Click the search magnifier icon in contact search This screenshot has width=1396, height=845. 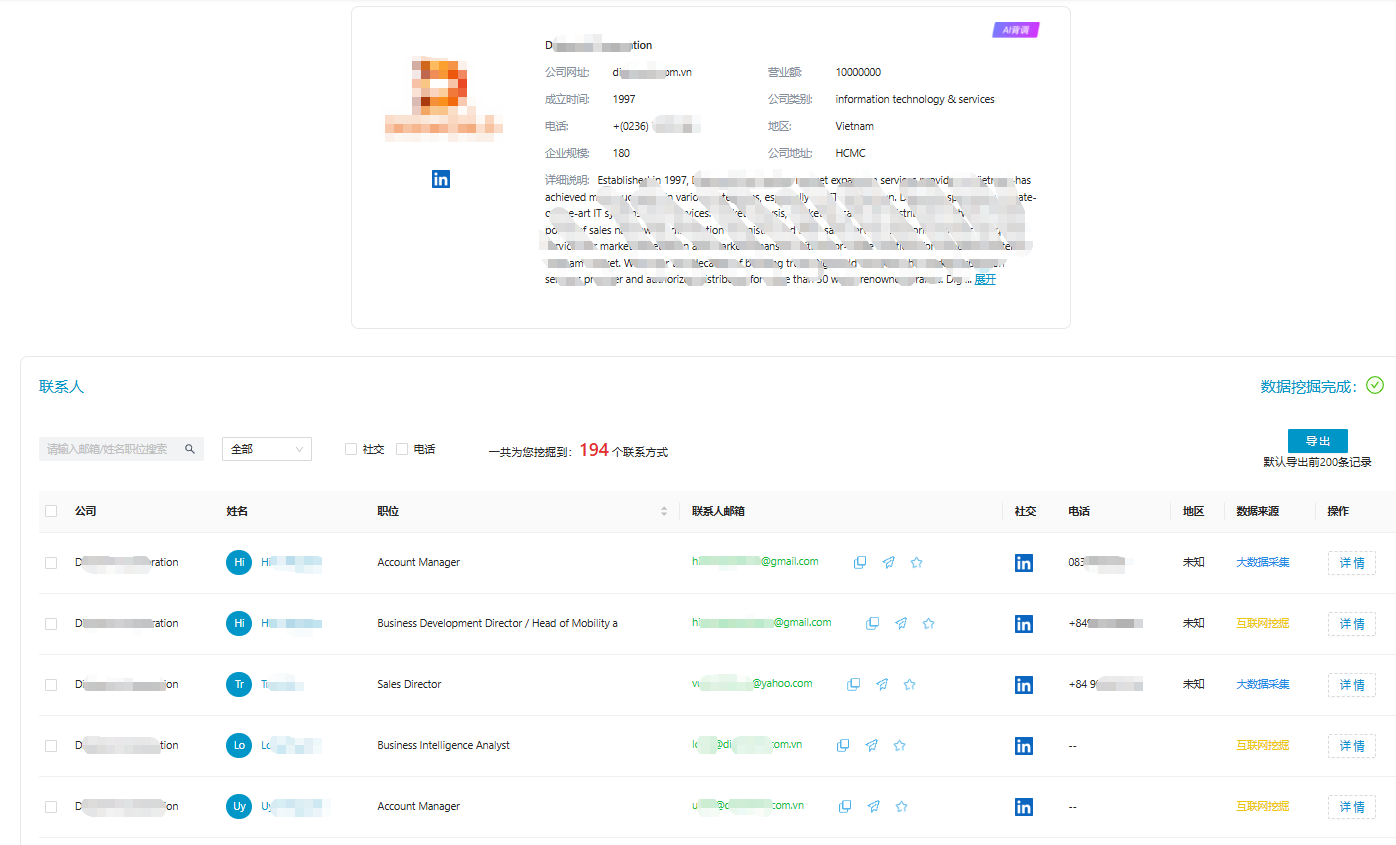190,450
